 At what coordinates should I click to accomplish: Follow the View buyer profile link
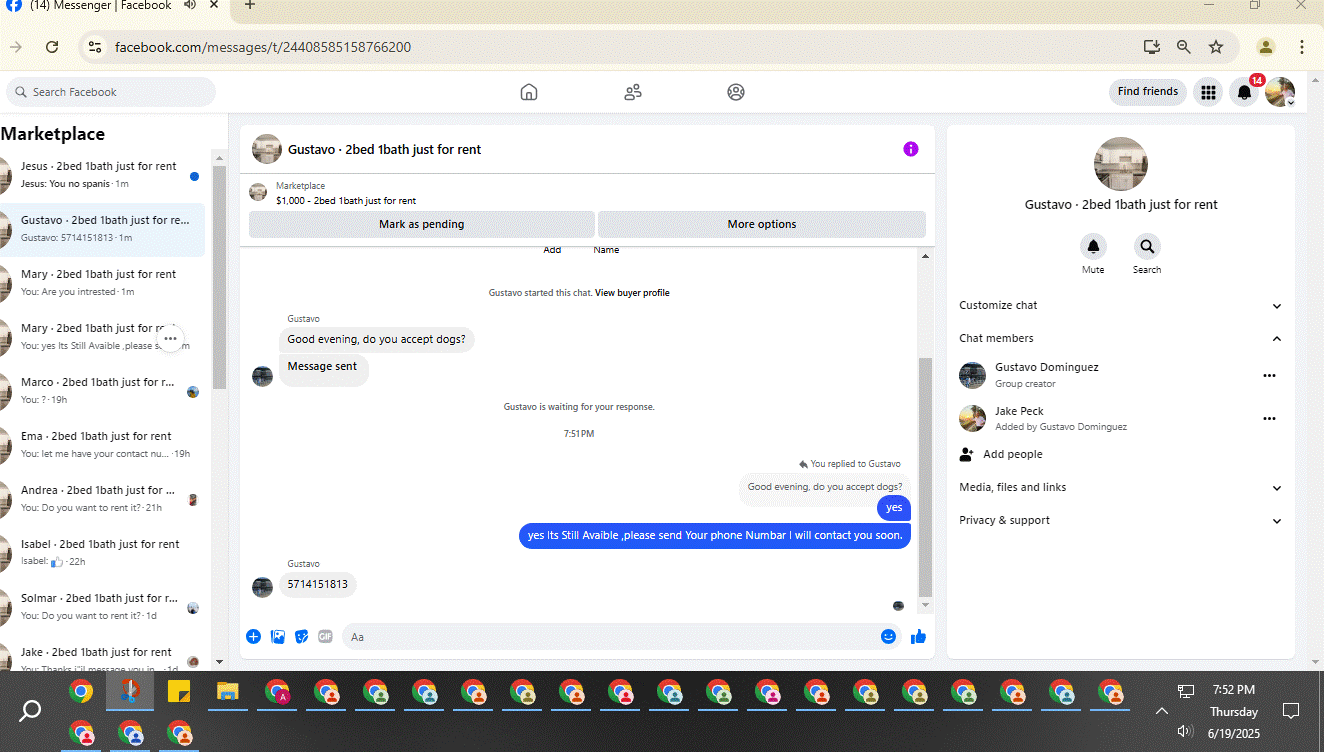(x=632, y=293)
